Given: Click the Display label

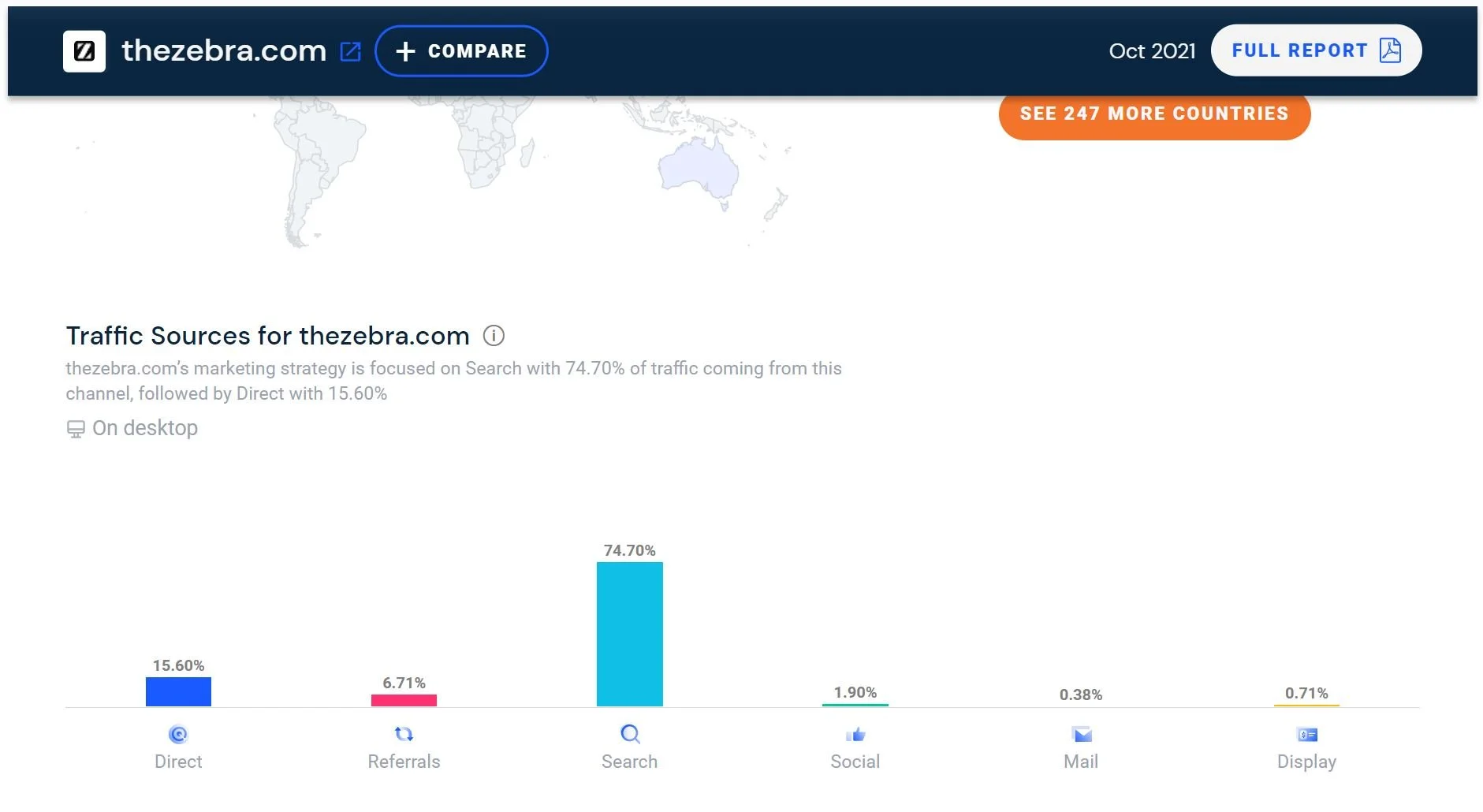Looking at the screenshot, I should click(1306, 762).
